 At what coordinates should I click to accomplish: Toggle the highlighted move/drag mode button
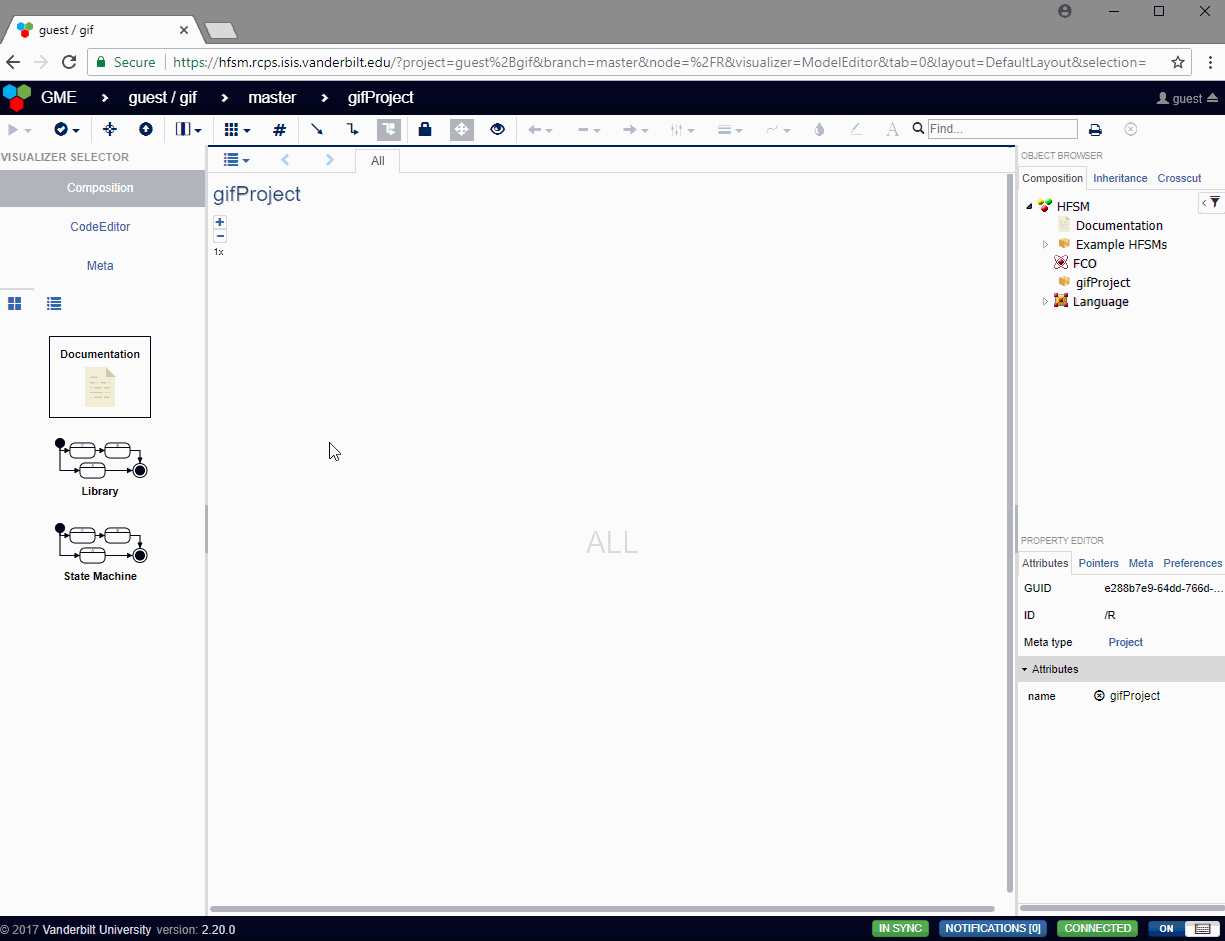coord(462,129)
